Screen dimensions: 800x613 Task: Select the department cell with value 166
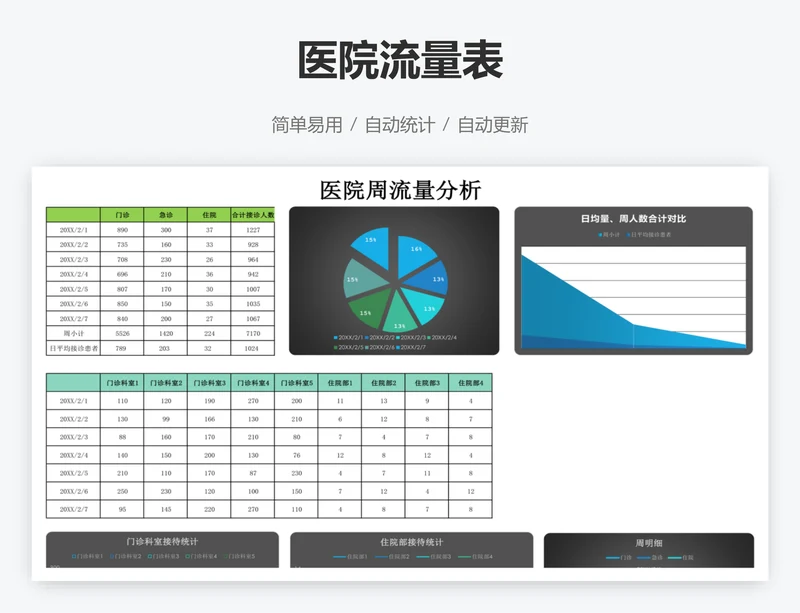click(209, 419)
